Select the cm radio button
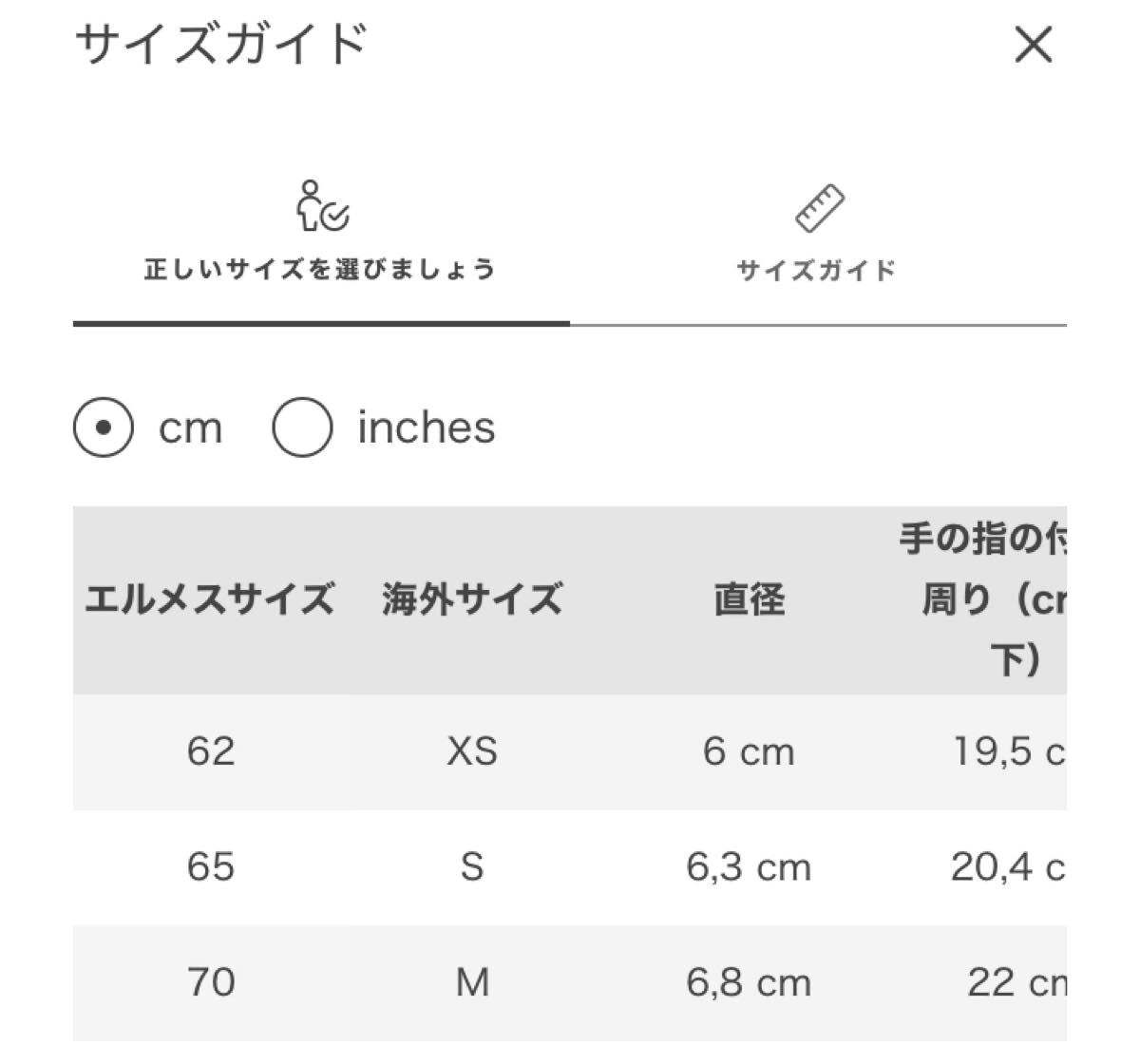The height and width of the screenshot is (1064, 1140). [x=103, y=427]
